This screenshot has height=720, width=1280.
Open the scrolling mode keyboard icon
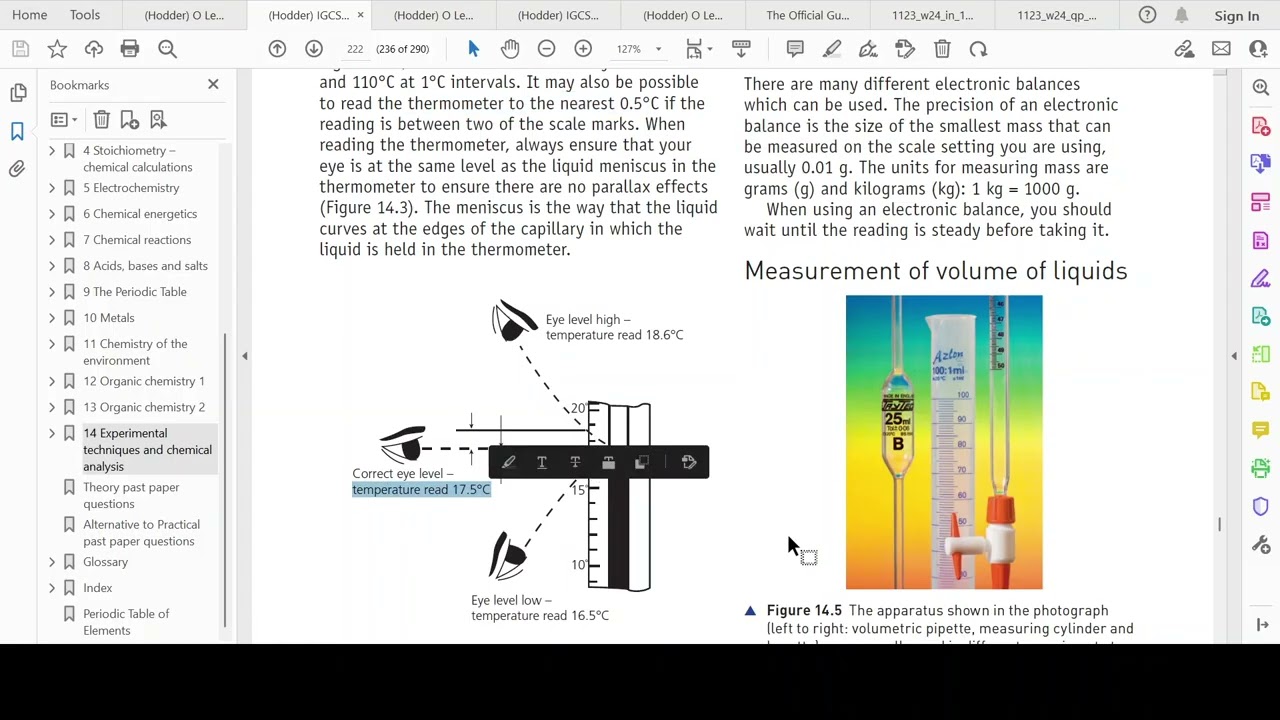(x=741, y=49)
